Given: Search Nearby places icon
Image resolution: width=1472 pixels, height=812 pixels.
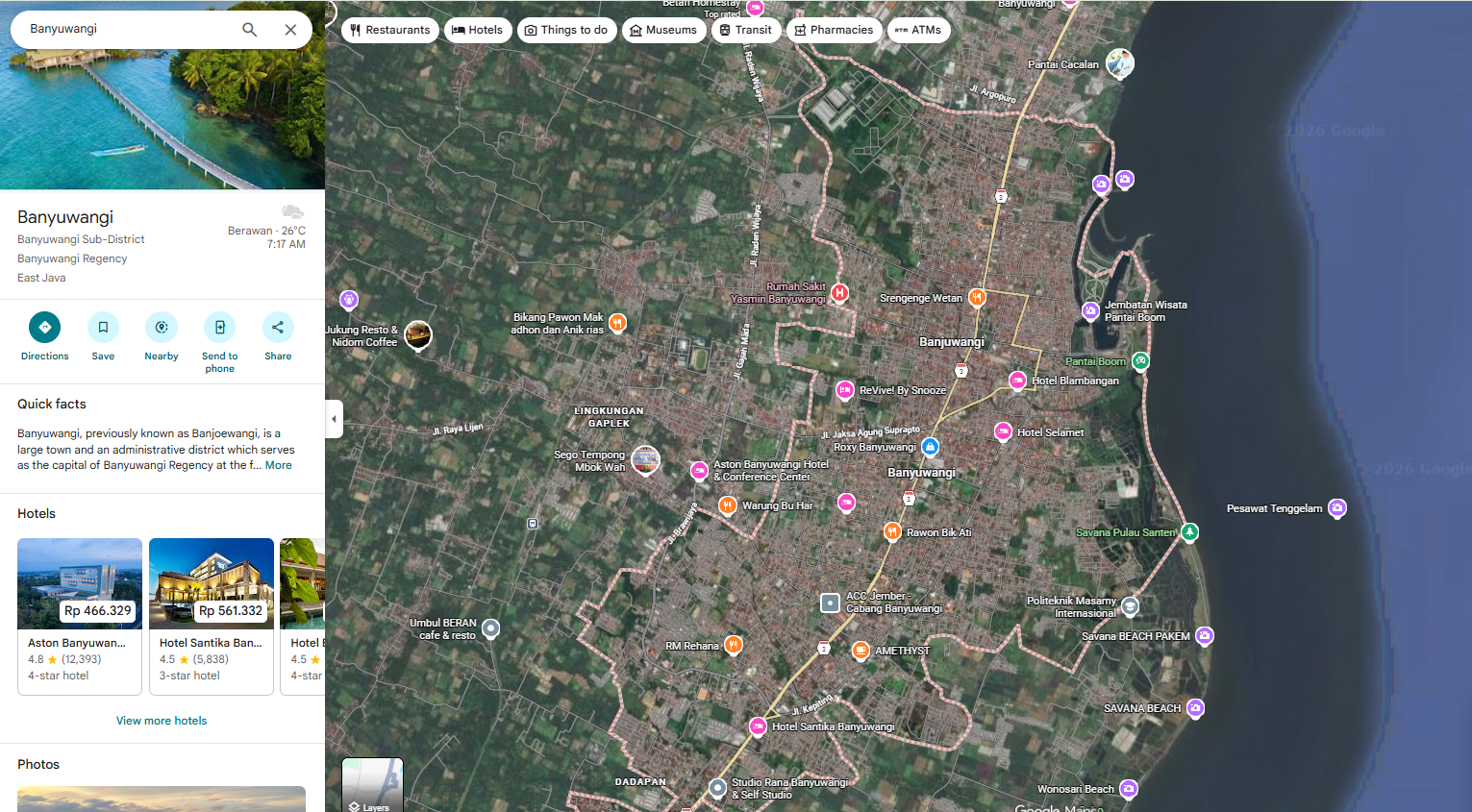Looking at the screenshot, I should [162, 328].
